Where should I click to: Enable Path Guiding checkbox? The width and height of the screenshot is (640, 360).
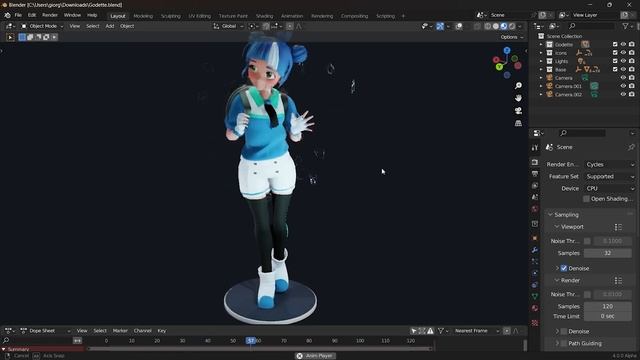pyautogui.click(x=564, y=343)
